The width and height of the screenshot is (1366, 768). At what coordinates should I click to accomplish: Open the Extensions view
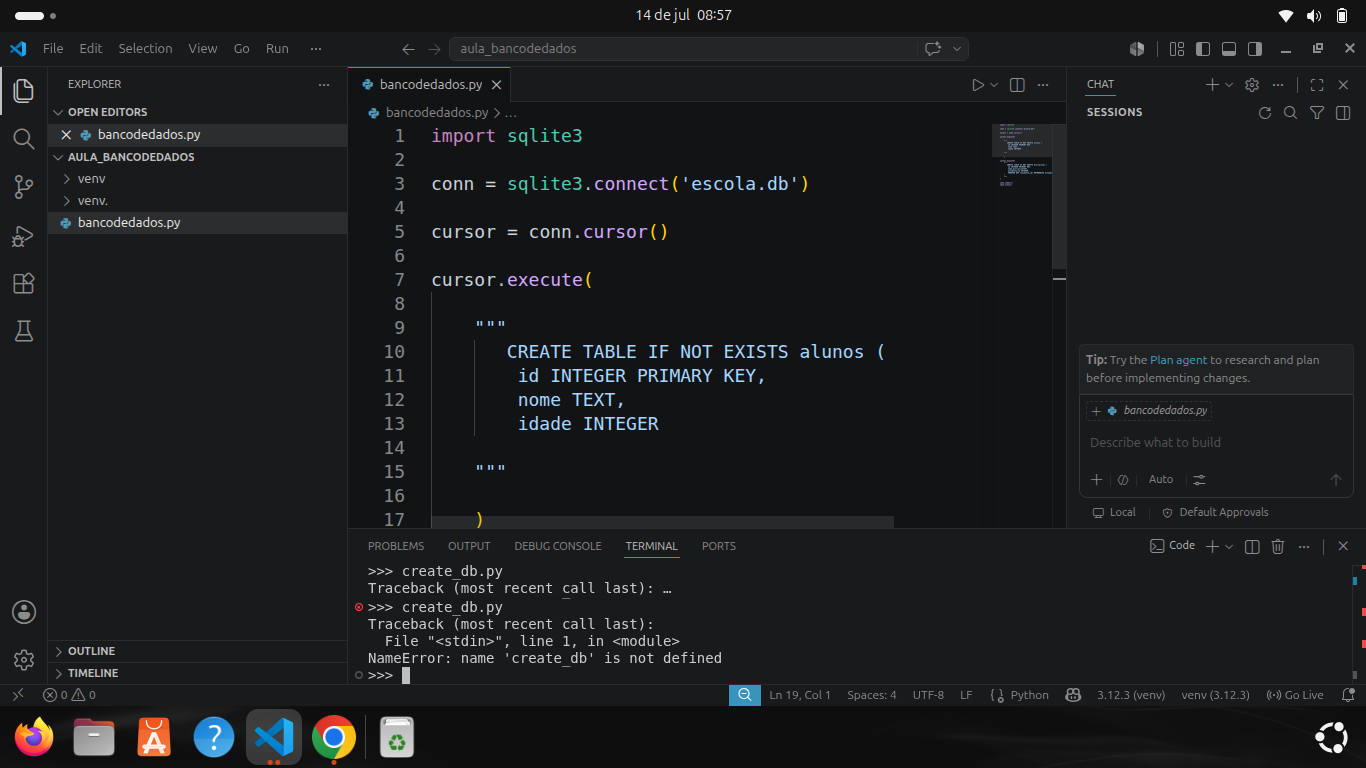tap(24, 284)
